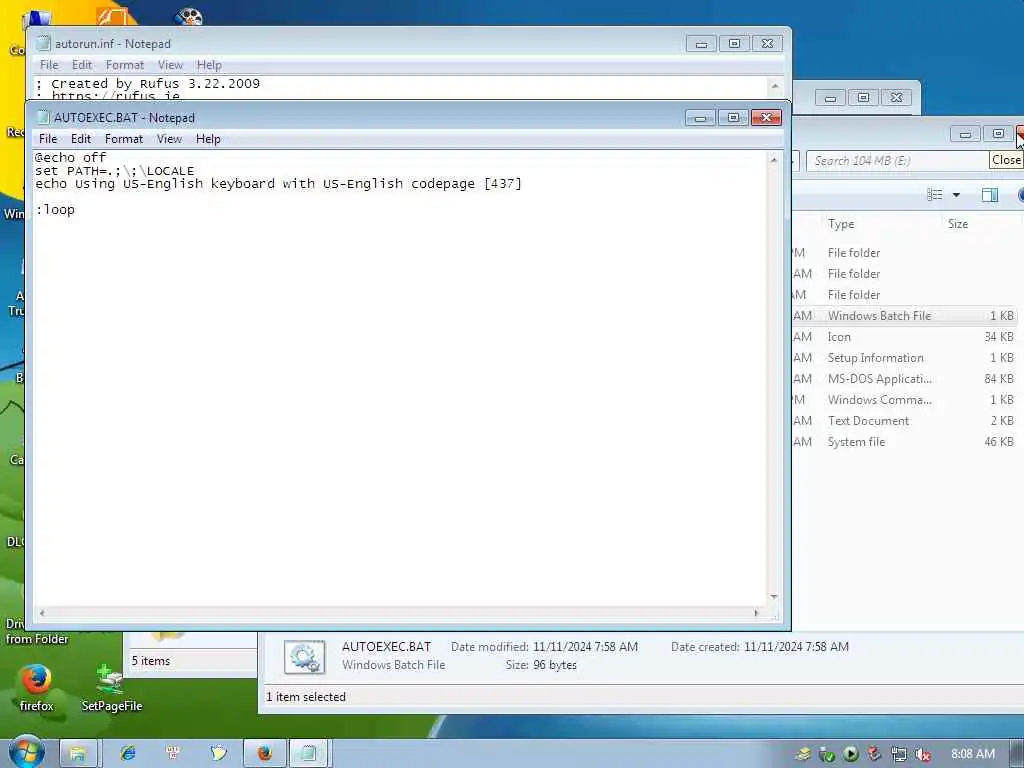This screenshot has width=1024, height=768.
Task: Click Date modified value in details pane
Action: click(x=585, y=647)
